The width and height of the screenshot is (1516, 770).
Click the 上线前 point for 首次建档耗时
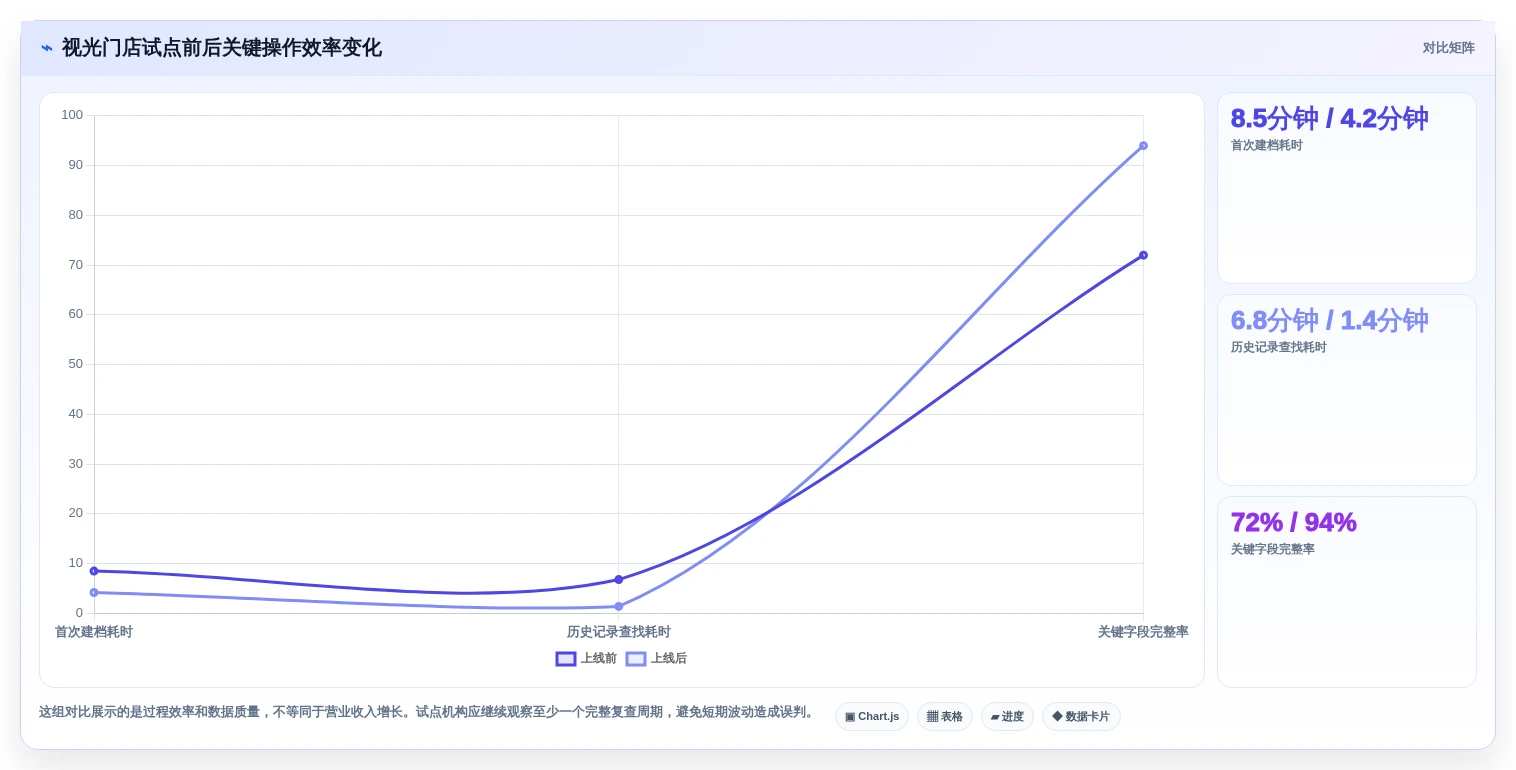point(94,571)
